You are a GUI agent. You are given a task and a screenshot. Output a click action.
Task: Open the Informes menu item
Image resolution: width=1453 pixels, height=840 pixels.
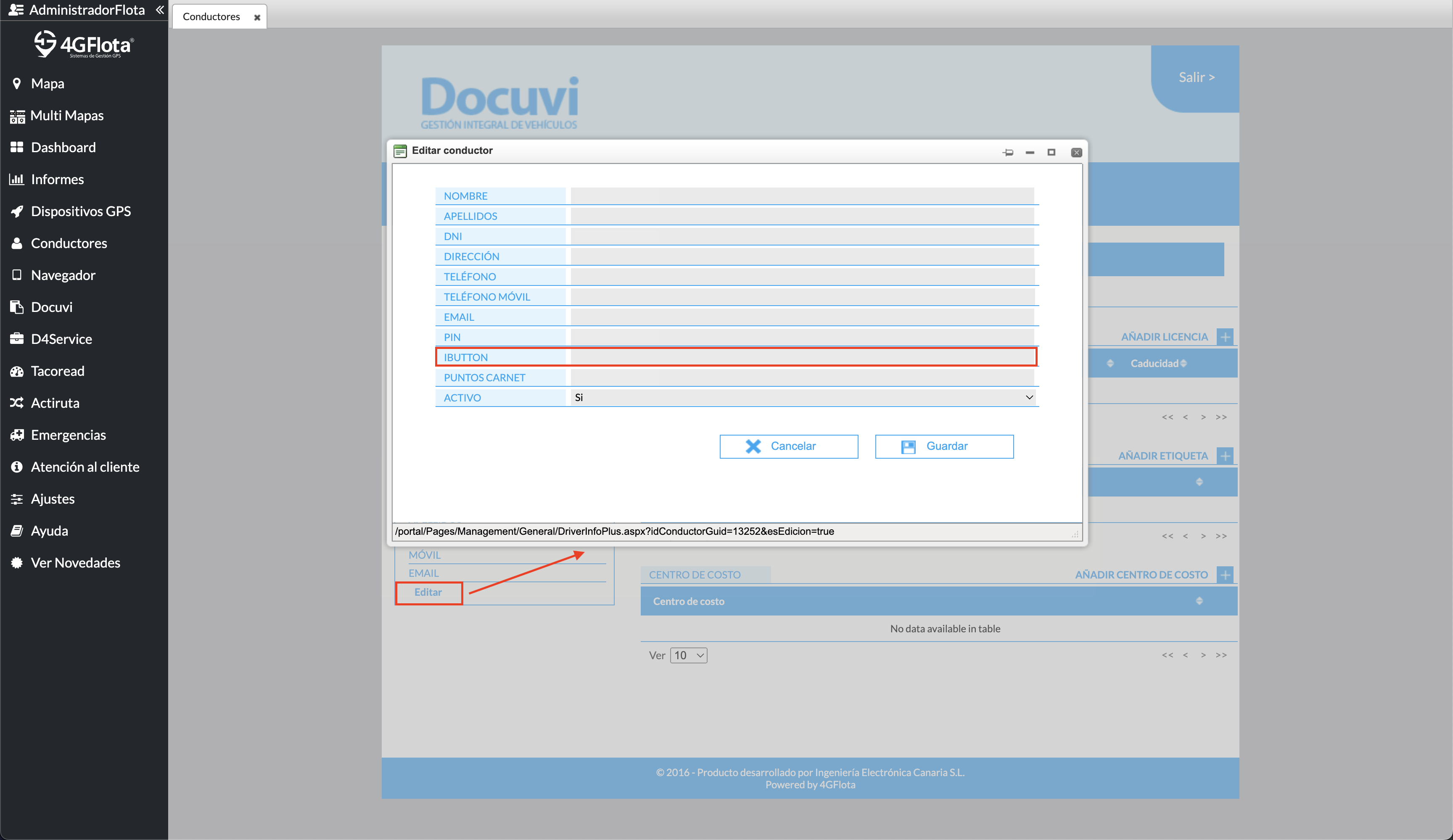click(57, 179)
